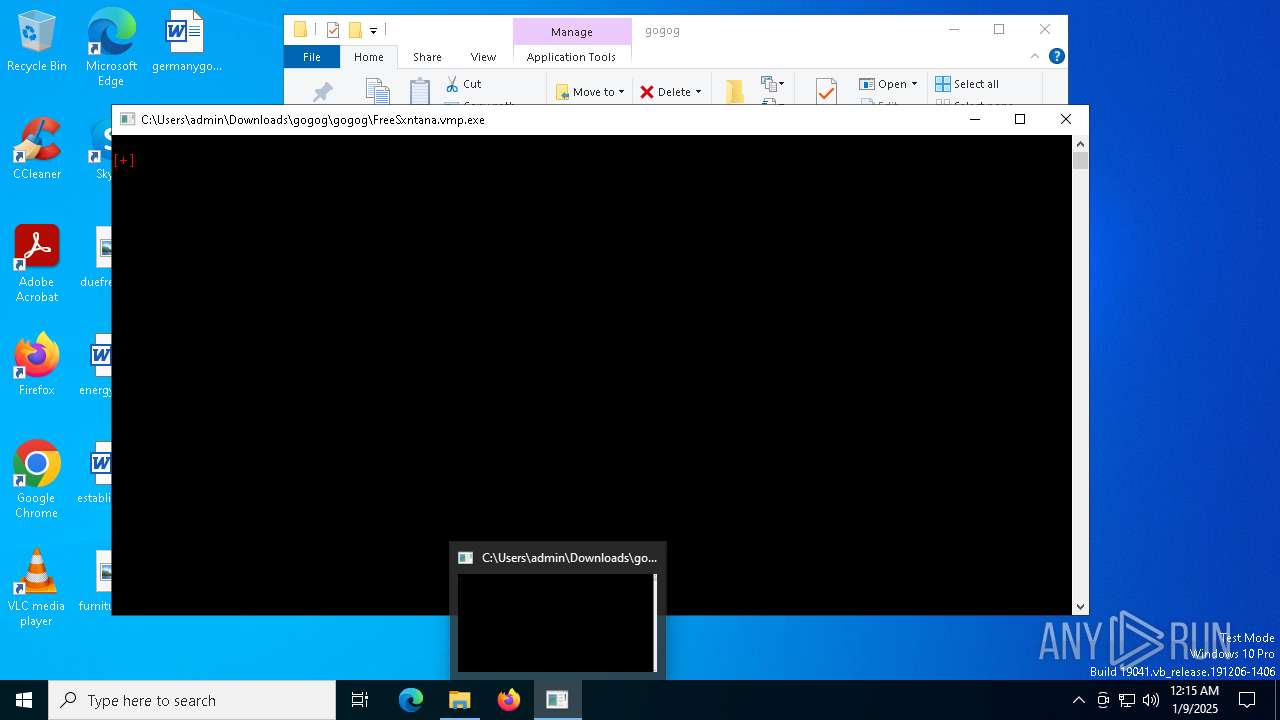1280x720 pixels.
Task: Open Application Tools tab in Explorer
Action: point(571,57)
